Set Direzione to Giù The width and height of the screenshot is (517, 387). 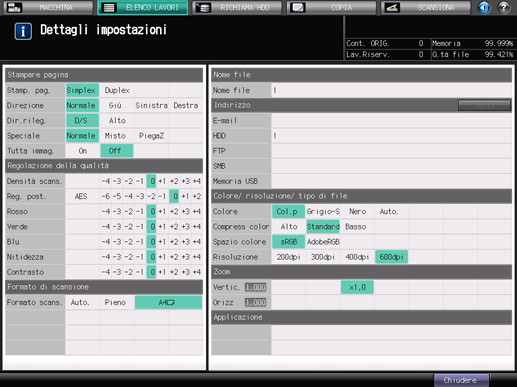117,105
